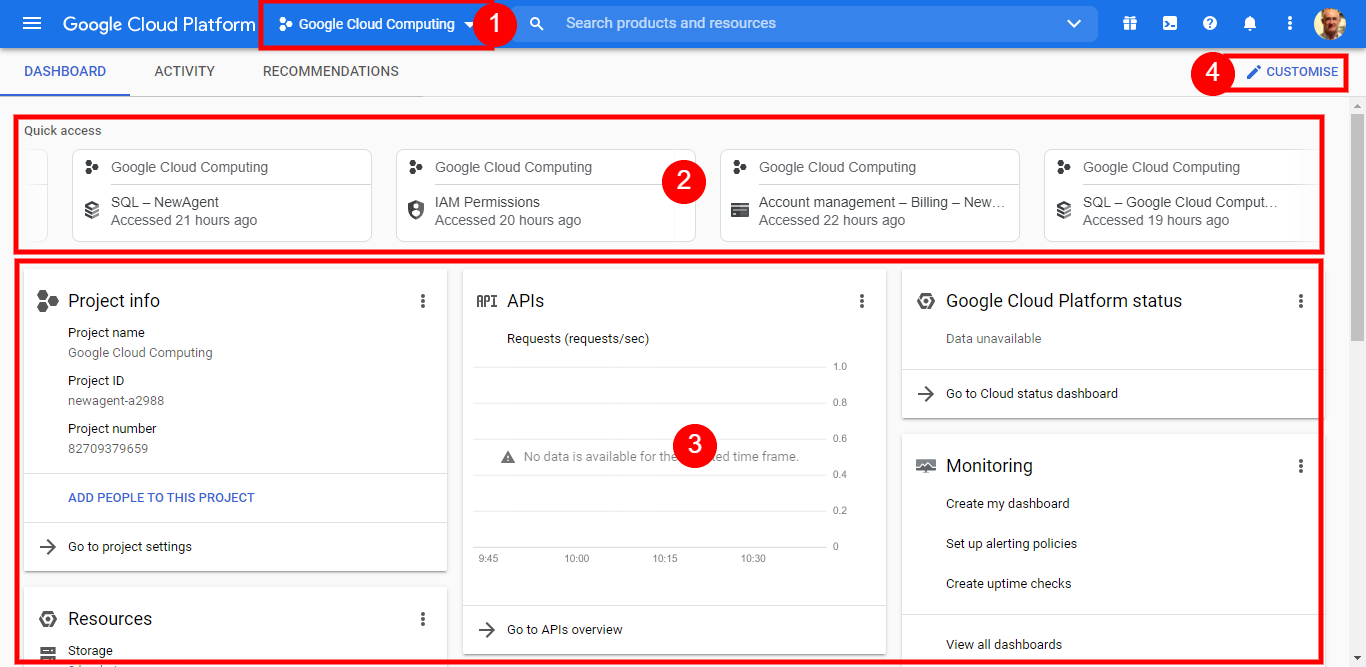This screenshot has width=1366, height=667.
Task: Click the Resources heading icon
Action: coord(47,619)
